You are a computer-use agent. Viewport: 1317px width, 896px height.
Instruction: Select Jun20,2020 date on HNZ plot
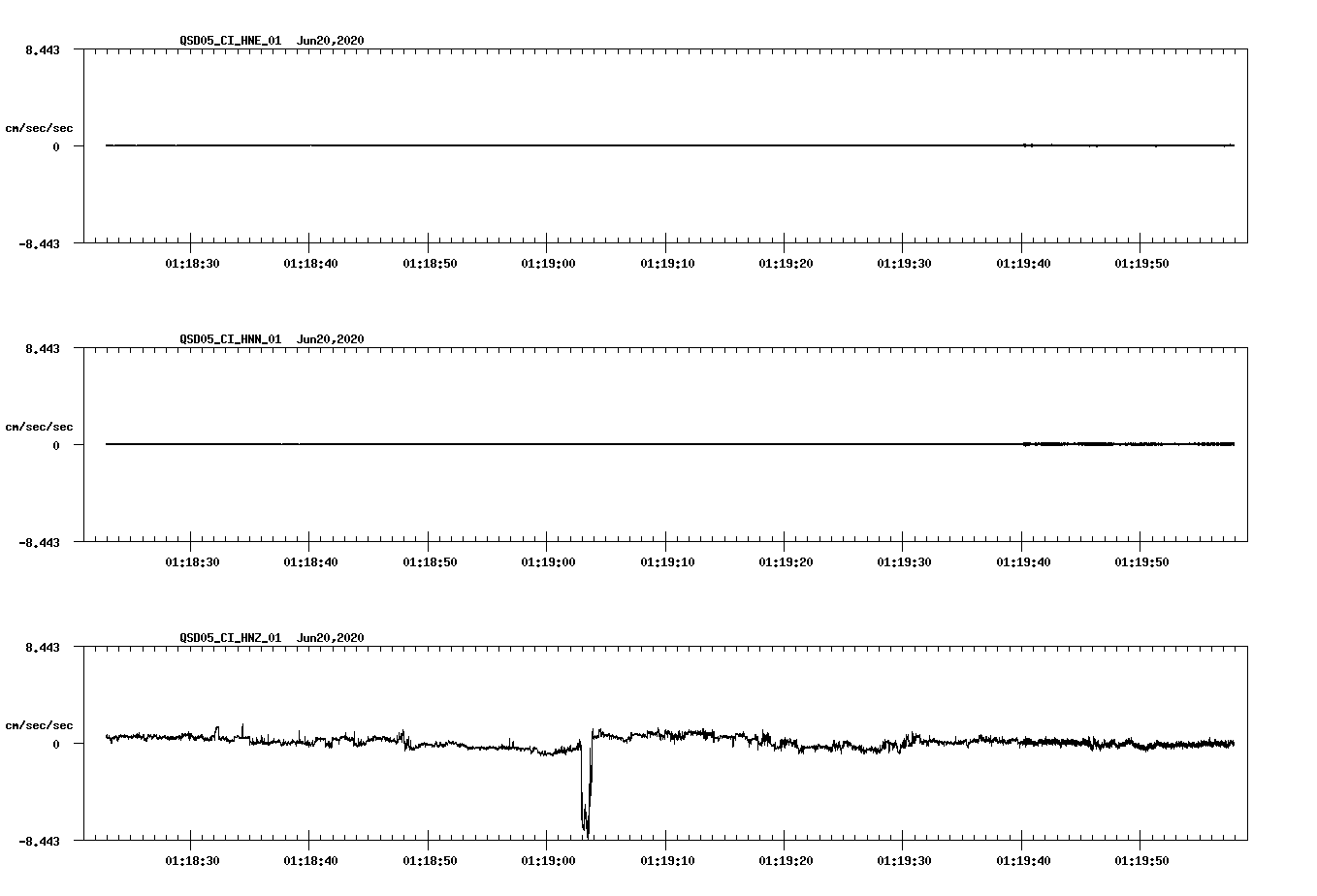pyautogui.click(x=331, y=638)
